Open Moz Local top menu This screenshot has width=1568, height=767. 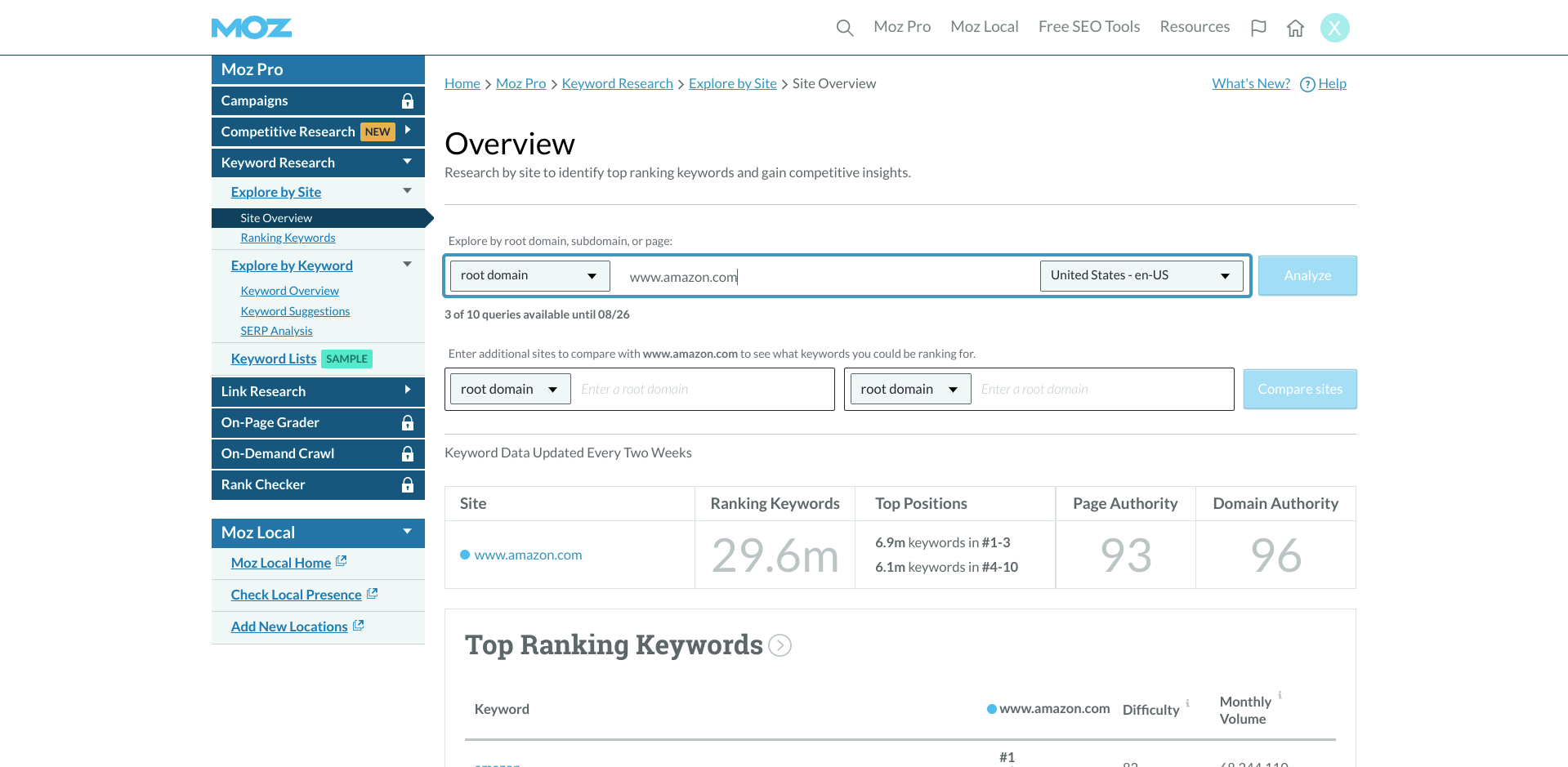tap(985, 27)
